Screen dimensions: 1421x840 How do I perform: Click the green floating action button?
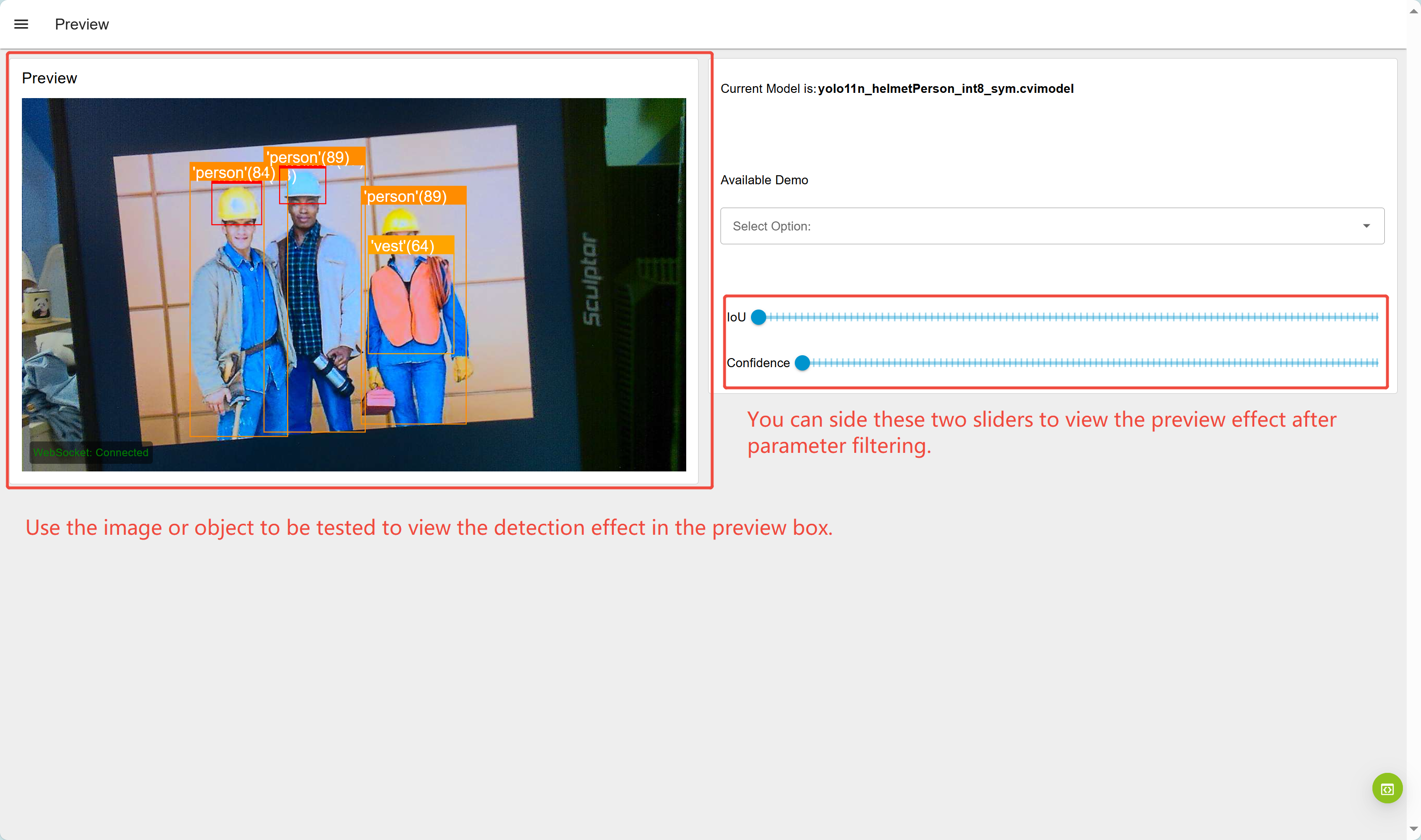pos(1387,788)
